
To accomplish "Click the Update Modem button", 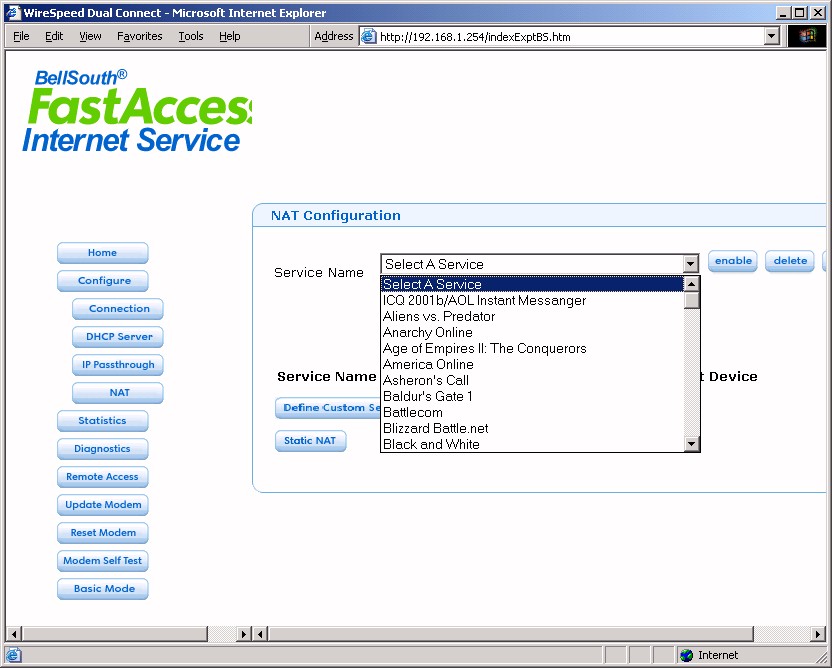I will point(102,505).
